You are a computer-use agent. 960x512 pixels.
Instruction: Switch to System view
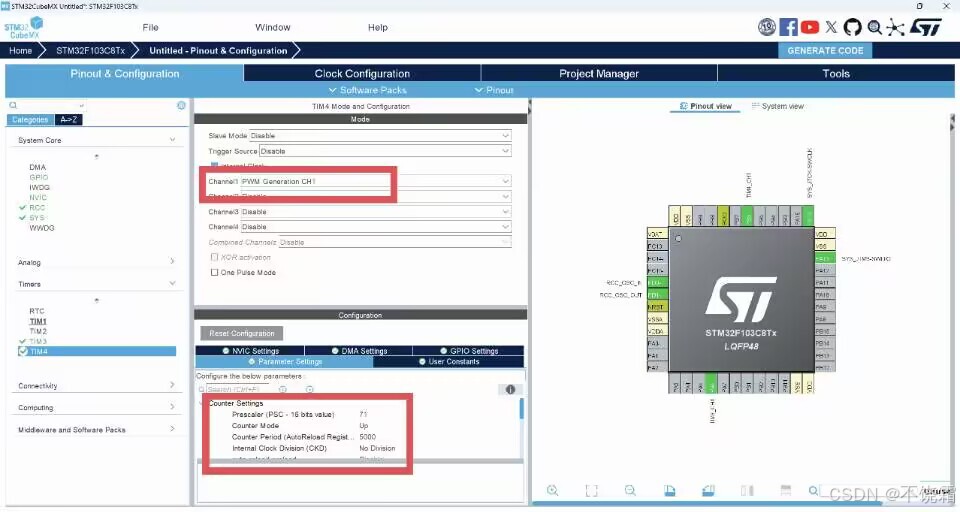778,106
